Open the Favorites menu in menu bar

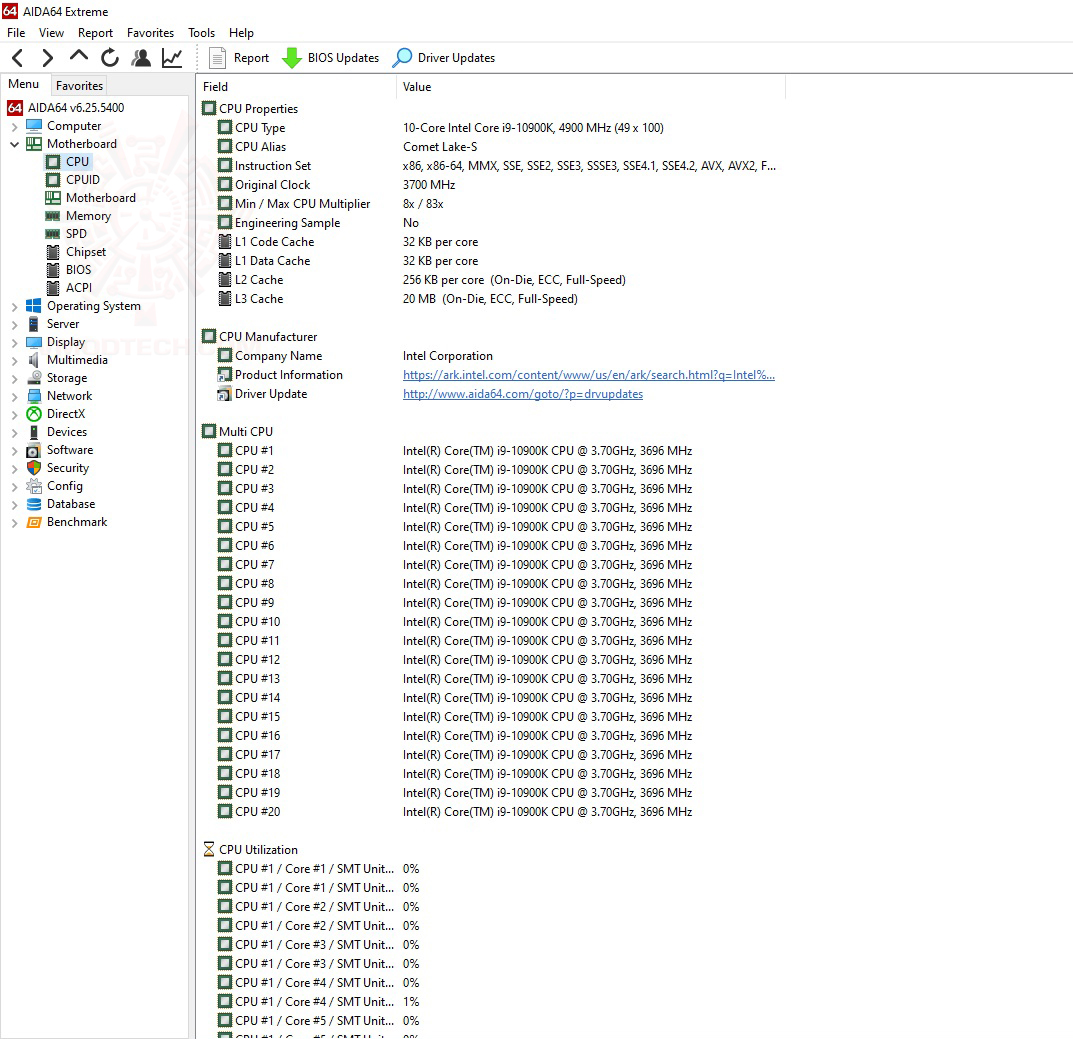[x=151, y=33]
